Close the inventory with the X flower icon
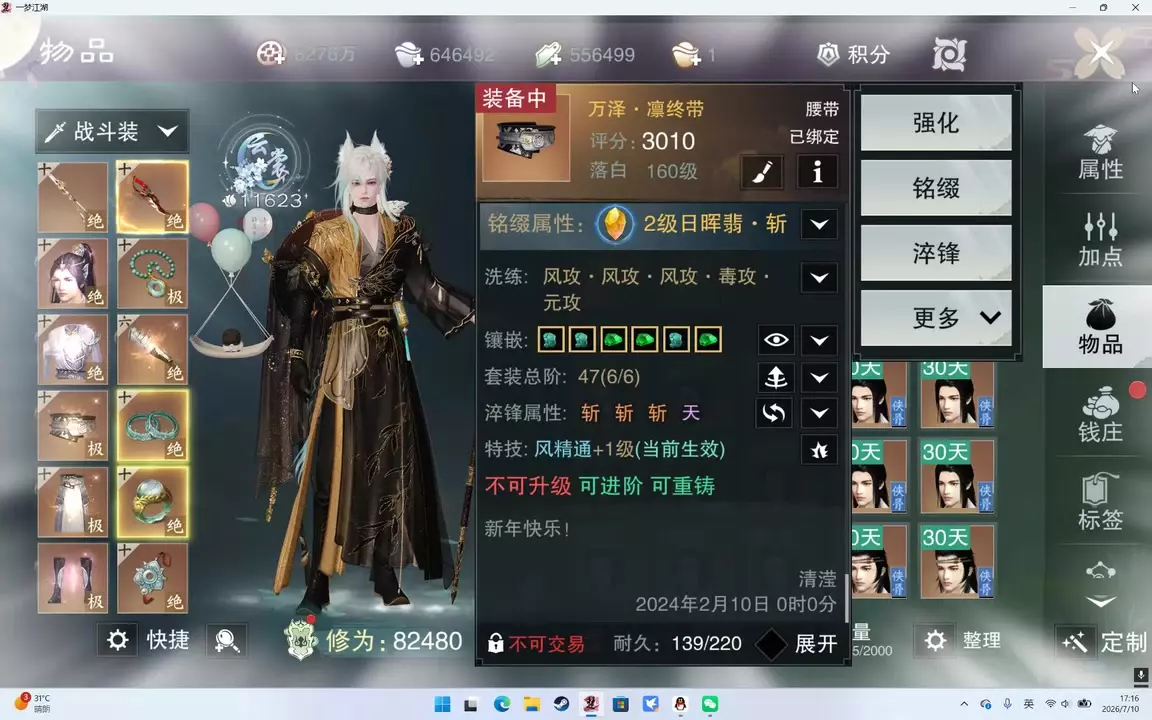Viewport: 1152px width, 720px height. pos(1100,53)
